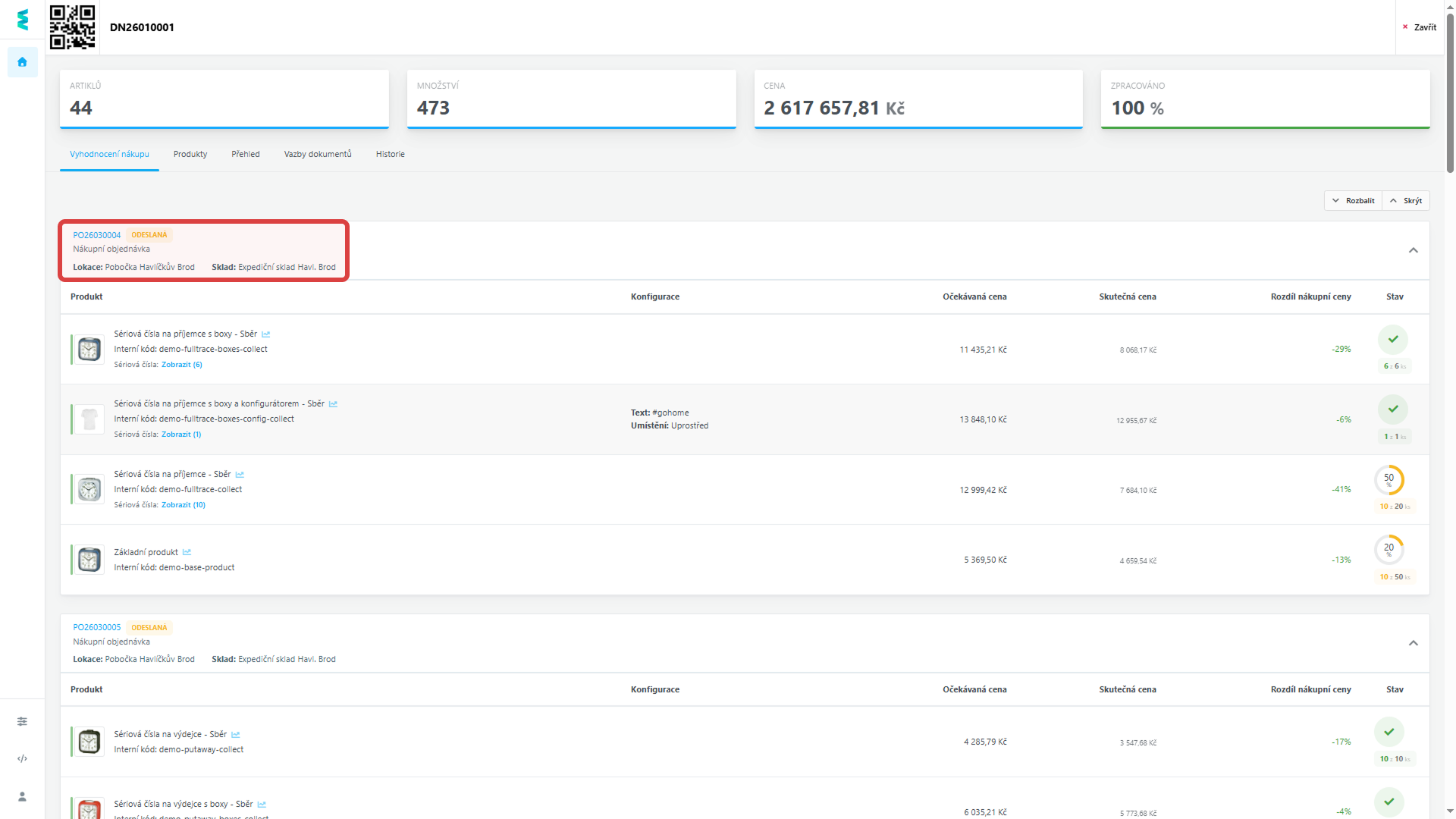Click the chart icon beside Sériová čísla na výdejce - Sběr
Screen dimensions: 1456x819
(x=236, y=735)
